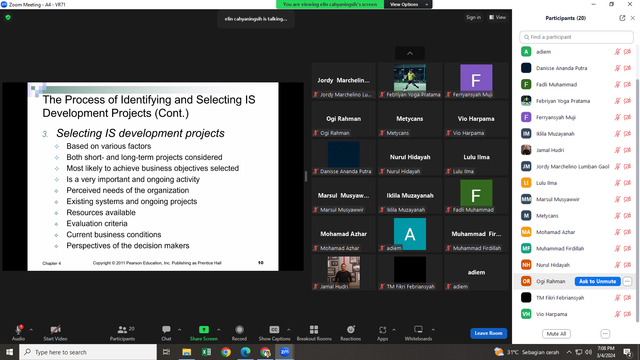Select Lulu Ilma participant row

[576, 183]
